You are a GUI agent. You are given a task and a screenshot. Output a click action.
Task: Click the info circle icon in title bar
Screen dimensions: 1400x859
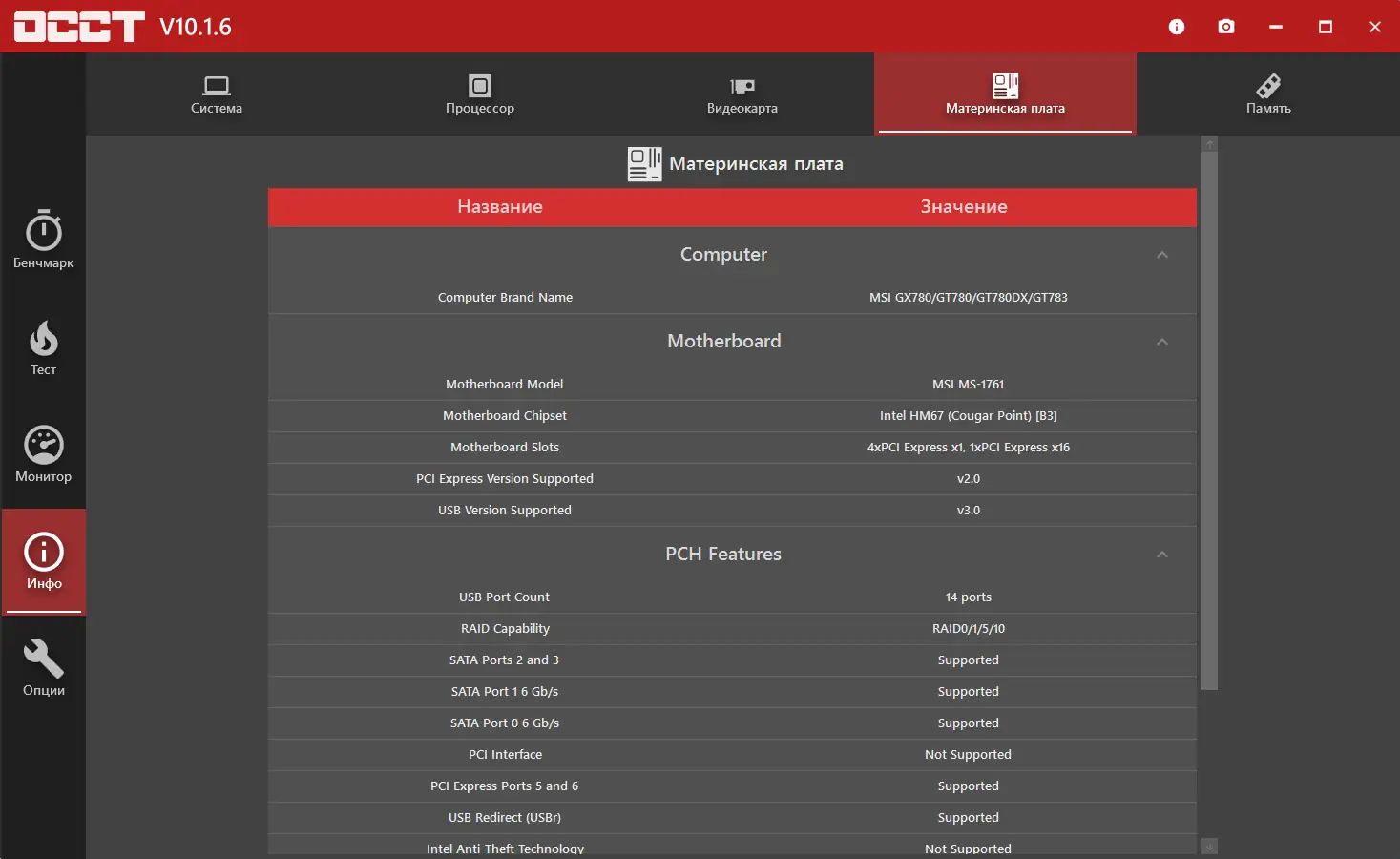(1177, 27)
